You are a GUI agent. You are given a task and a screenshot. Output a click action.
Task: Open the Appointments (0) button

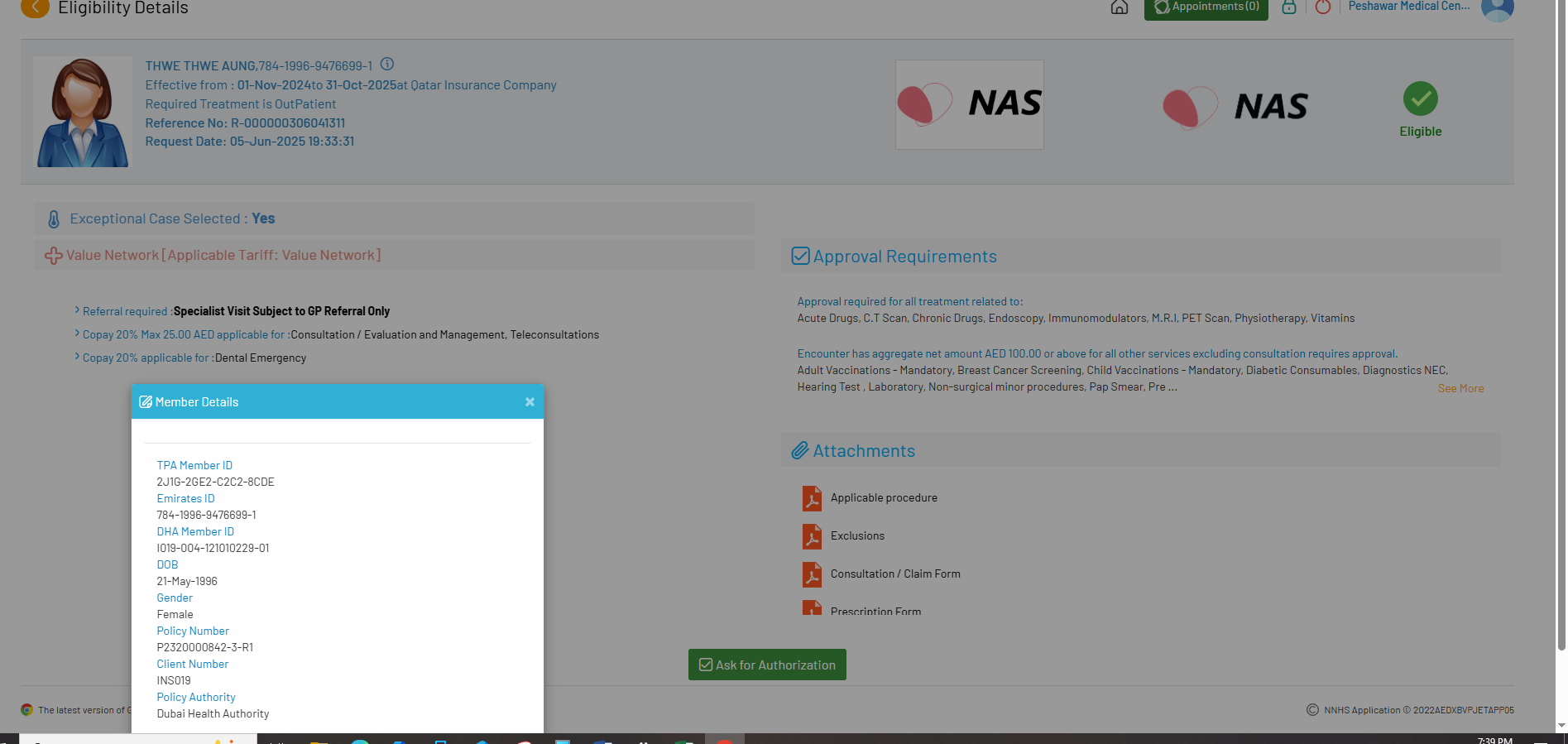point(1206,8)
